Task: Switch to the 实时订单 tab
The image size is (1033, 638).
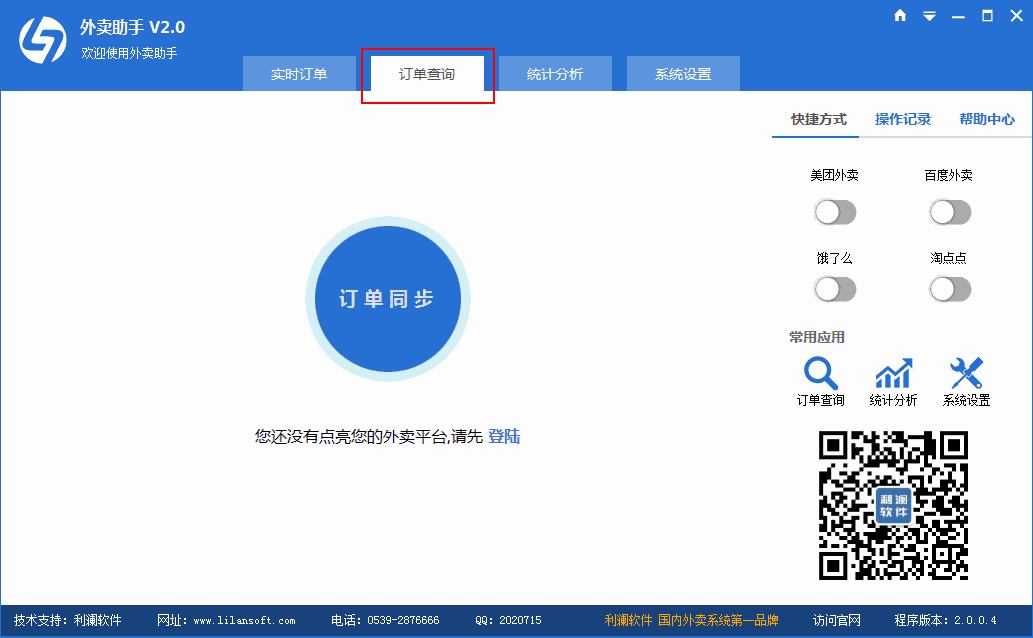Action: (x=301, y=73)
